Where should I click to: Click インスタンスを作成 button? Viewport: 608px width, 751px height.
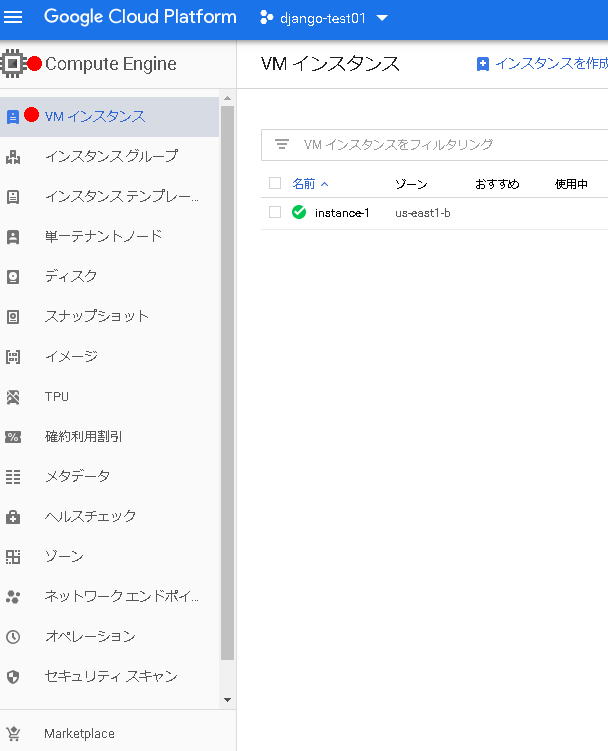pyautogui.click(x=542, y=64)
